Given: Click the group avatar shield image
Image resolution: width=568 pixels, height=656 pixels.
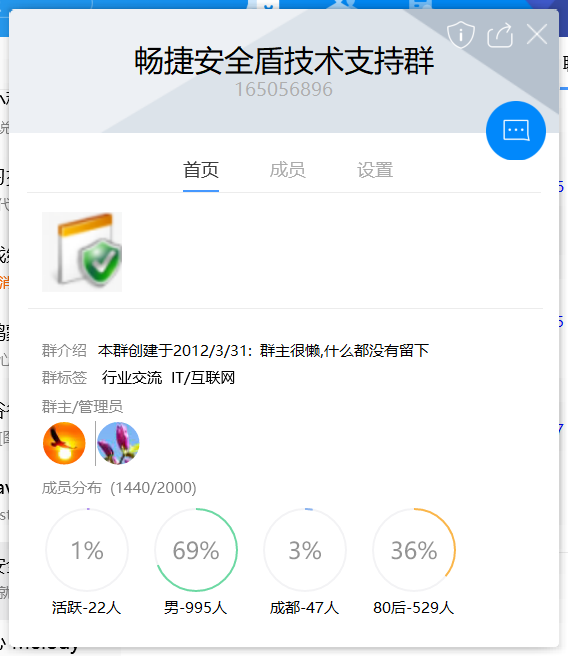Looking at the screenshot, I should 82,252.
